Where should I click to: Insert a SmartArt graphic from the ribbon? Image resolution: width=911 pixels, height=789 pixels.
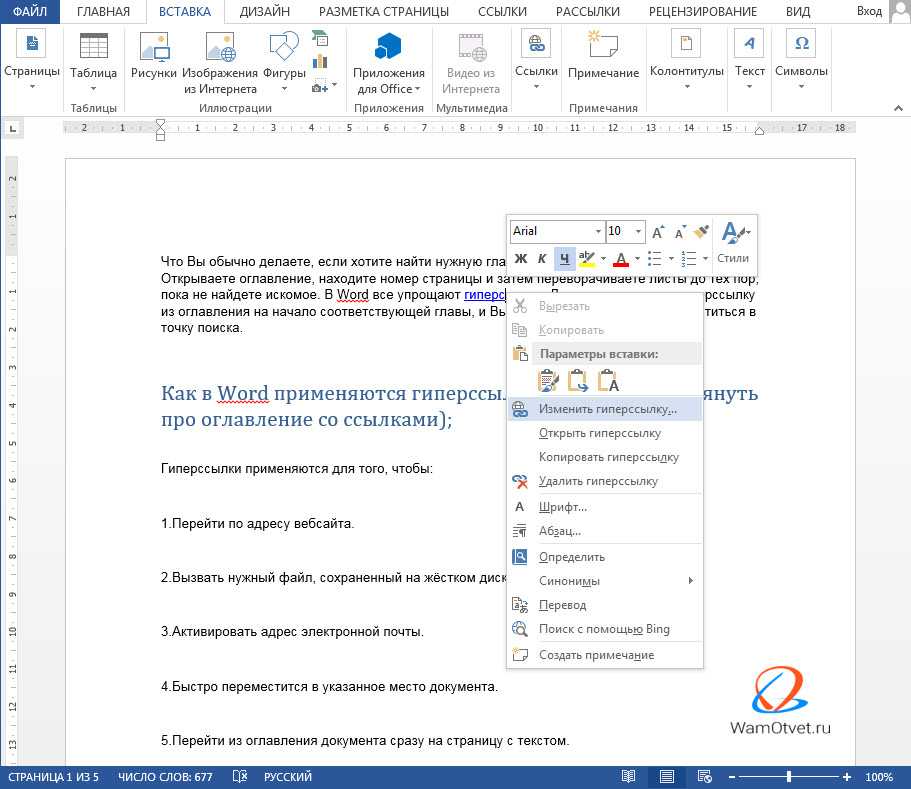[x=320, y=39]
